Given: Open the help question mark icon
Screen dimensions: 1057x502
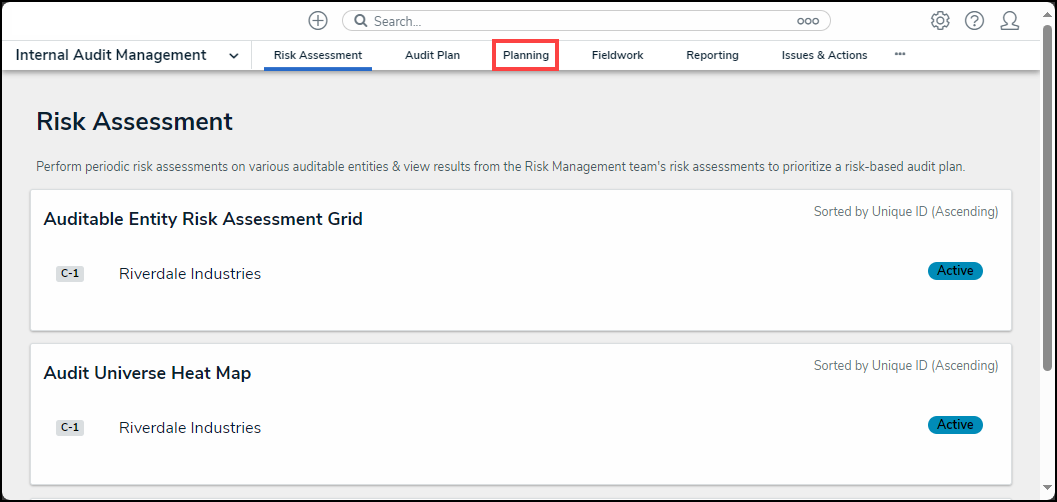Looking at the screenshot, I should click(974, 21).
